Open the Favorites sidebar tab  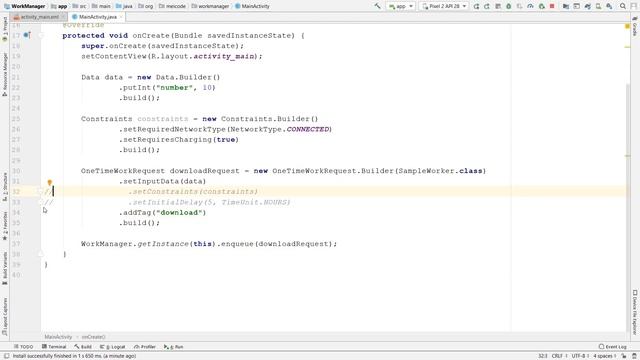tap(5, 226)
